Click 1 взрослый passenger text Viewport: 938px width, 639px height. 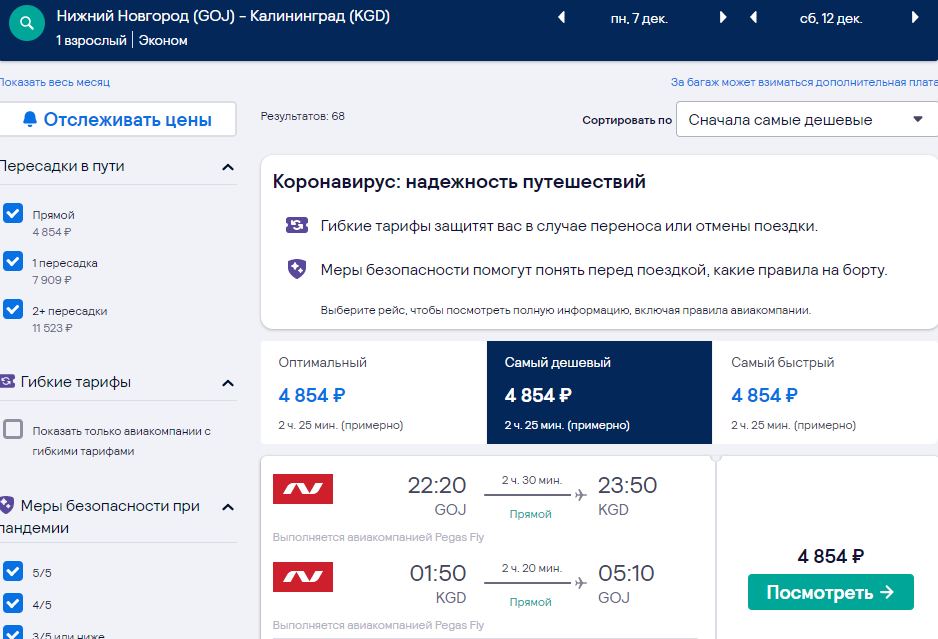(x=91, y=40)
